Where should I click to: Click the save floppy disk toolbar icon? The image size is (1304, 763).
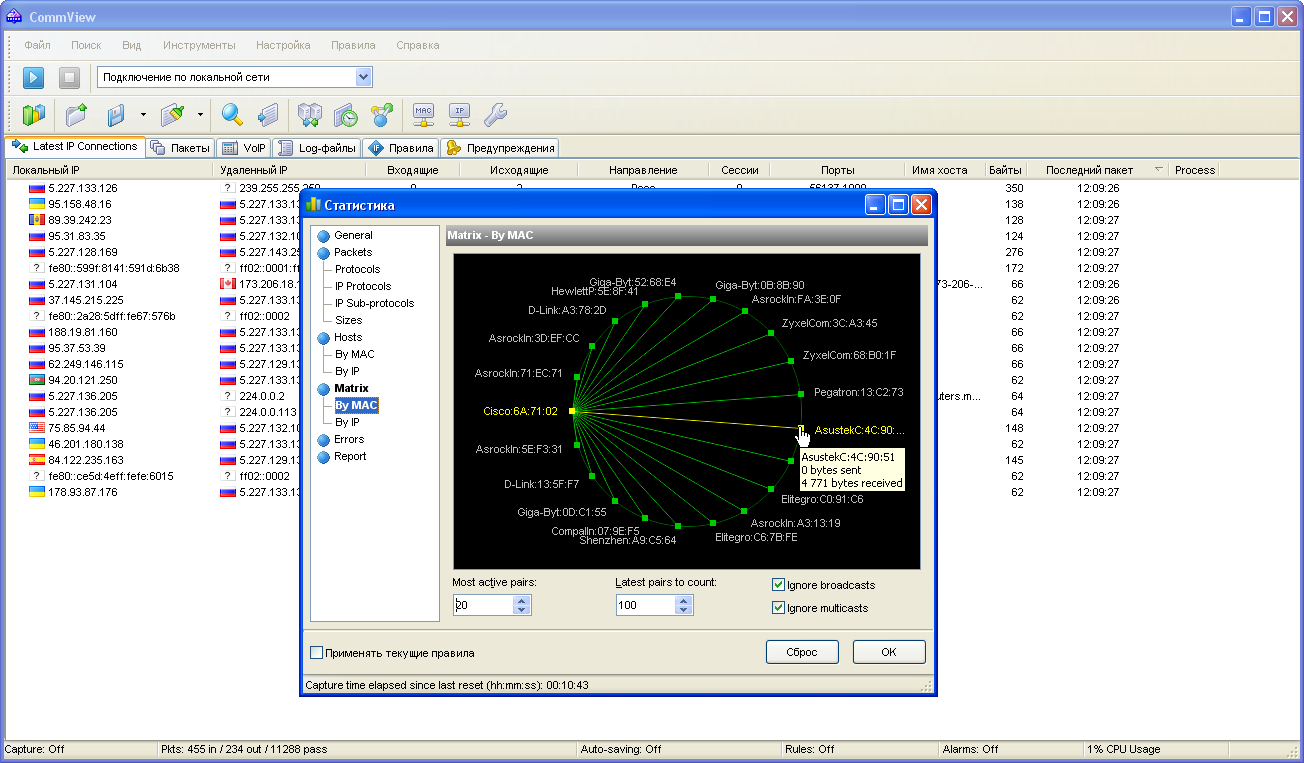(x=116, y=115)
